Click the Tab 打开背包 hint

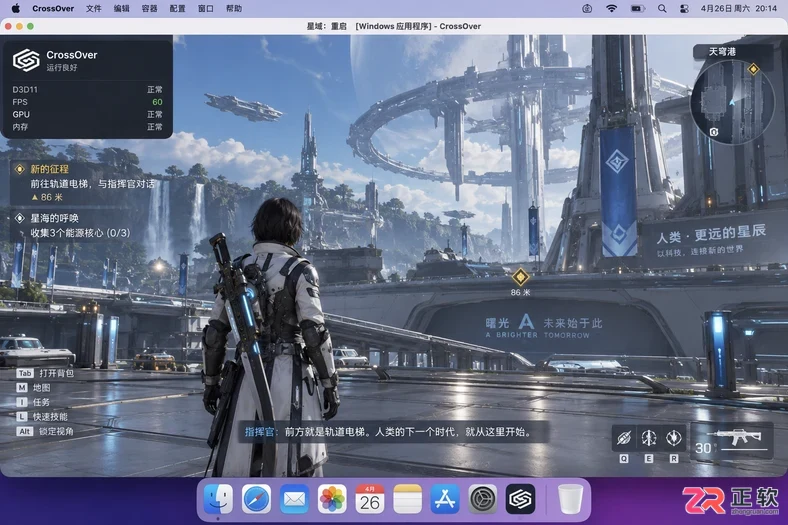(x=45, y=373)
